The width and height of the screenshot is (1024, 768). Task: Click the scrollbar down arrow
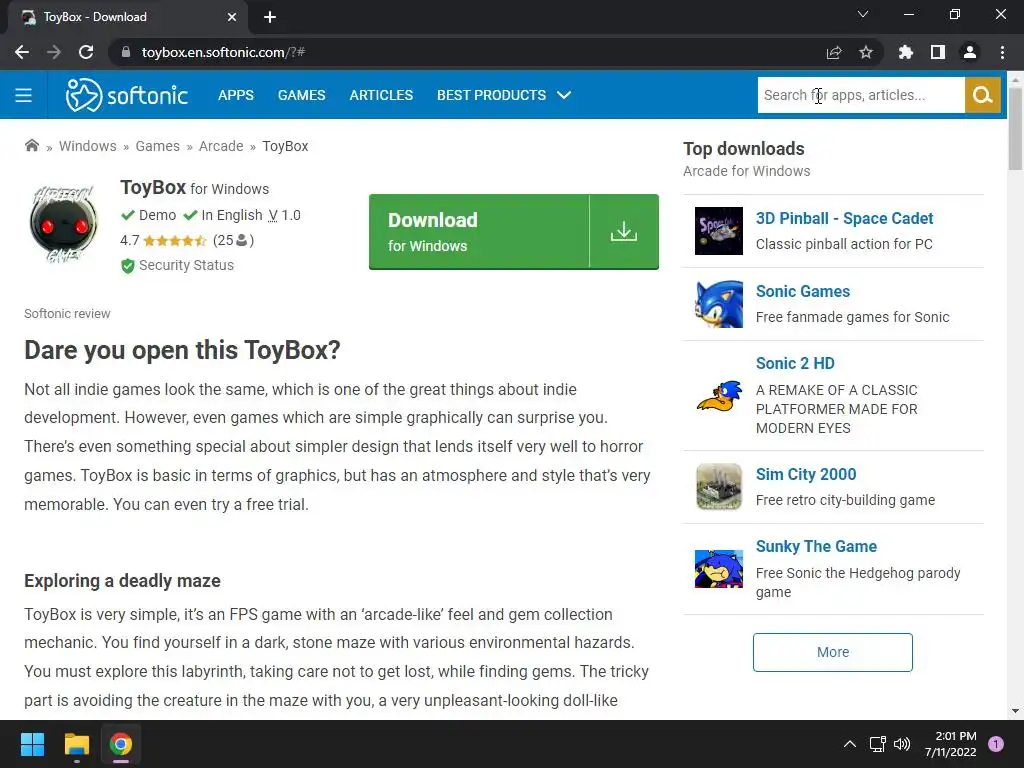coord(1015,711)
